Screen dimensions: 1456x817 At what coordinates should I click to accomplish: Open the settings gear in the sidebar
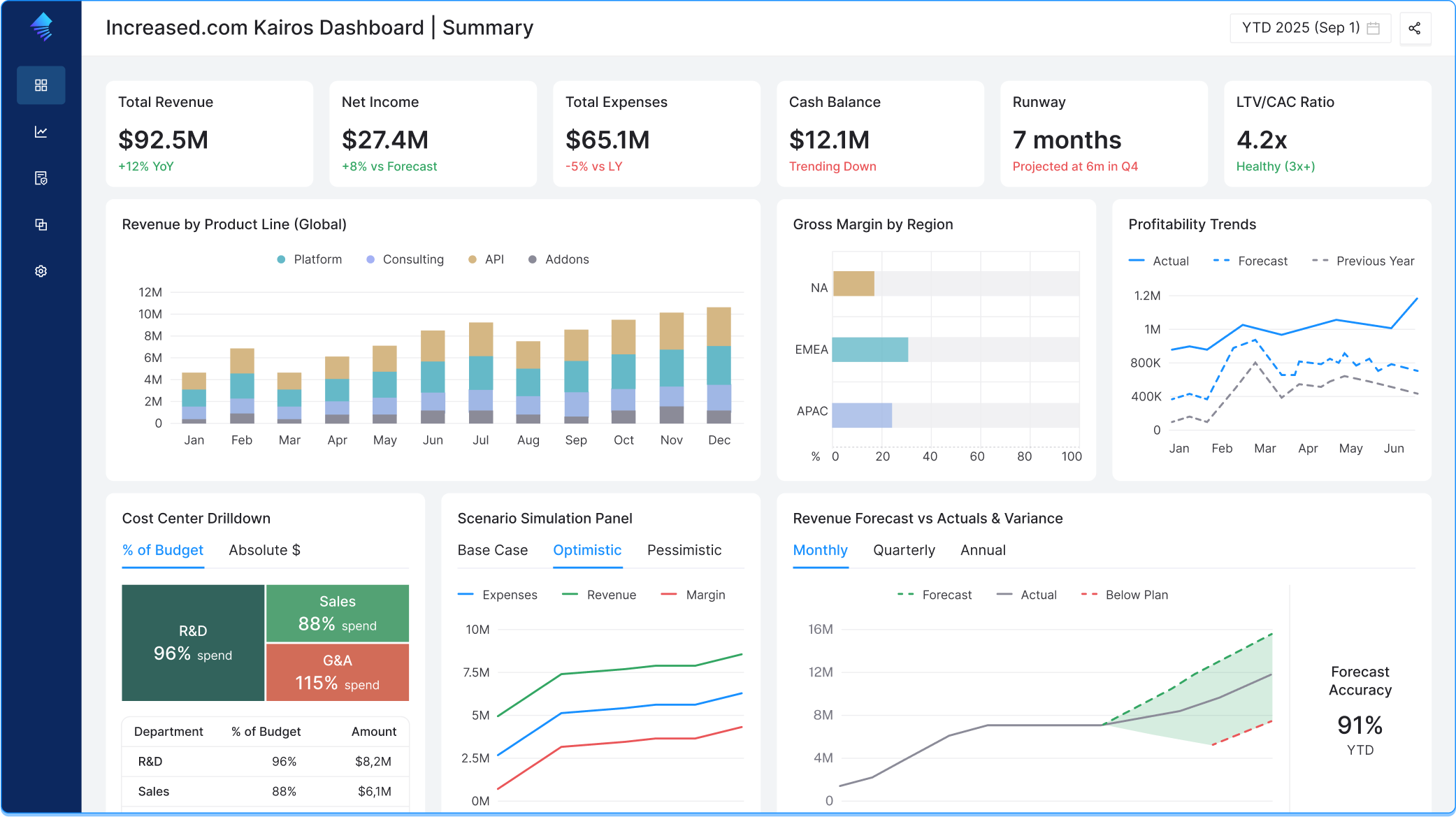41,271
